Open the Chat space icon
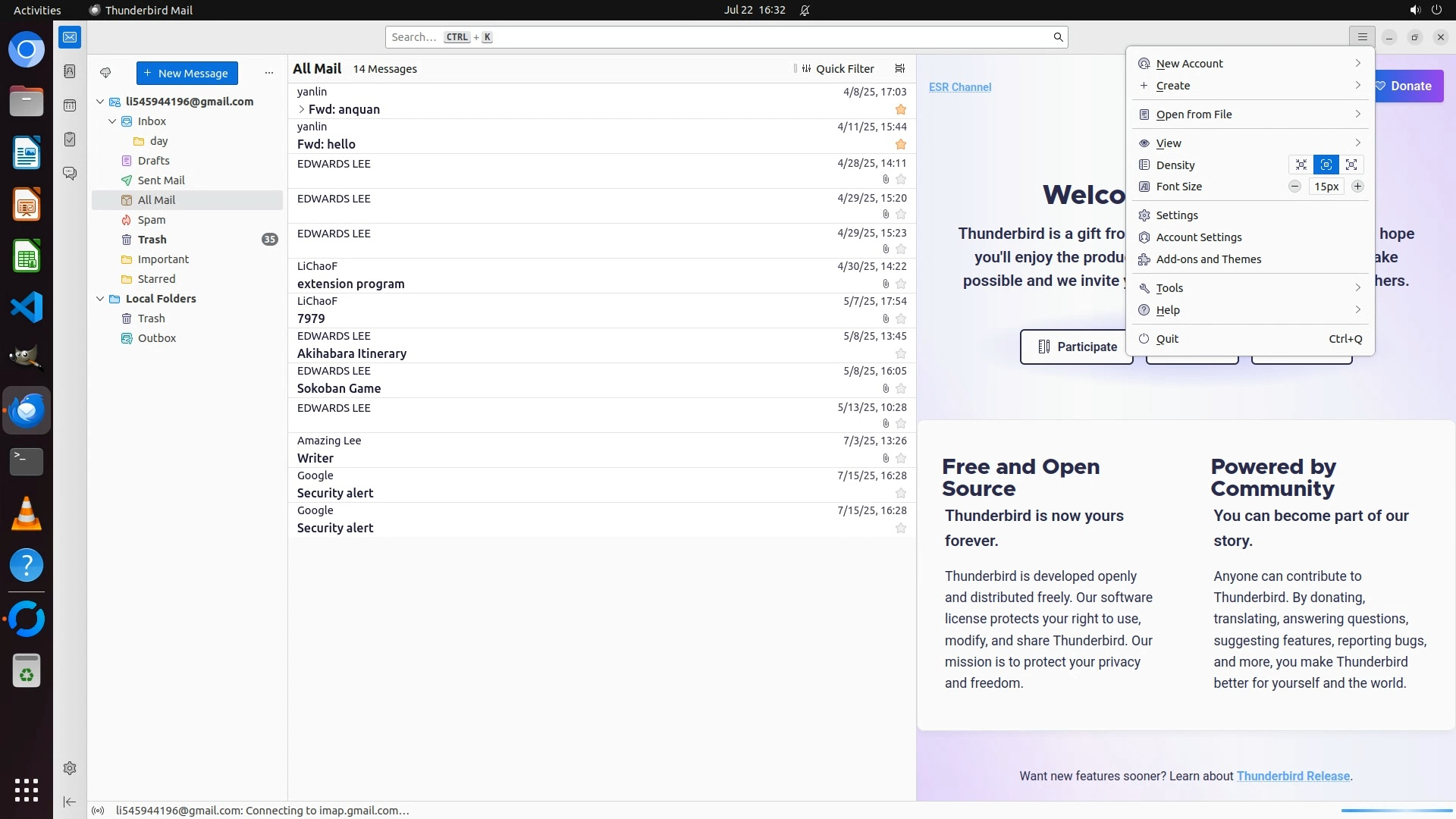The height and width of the screenshot is (819, 1456). click(70, 174)
